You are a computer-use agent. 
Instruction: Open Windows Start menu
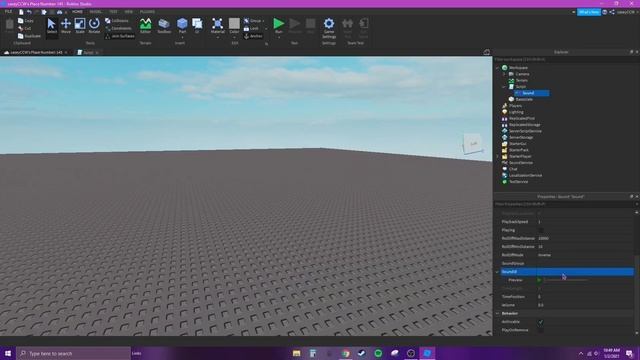pos(8,353)
